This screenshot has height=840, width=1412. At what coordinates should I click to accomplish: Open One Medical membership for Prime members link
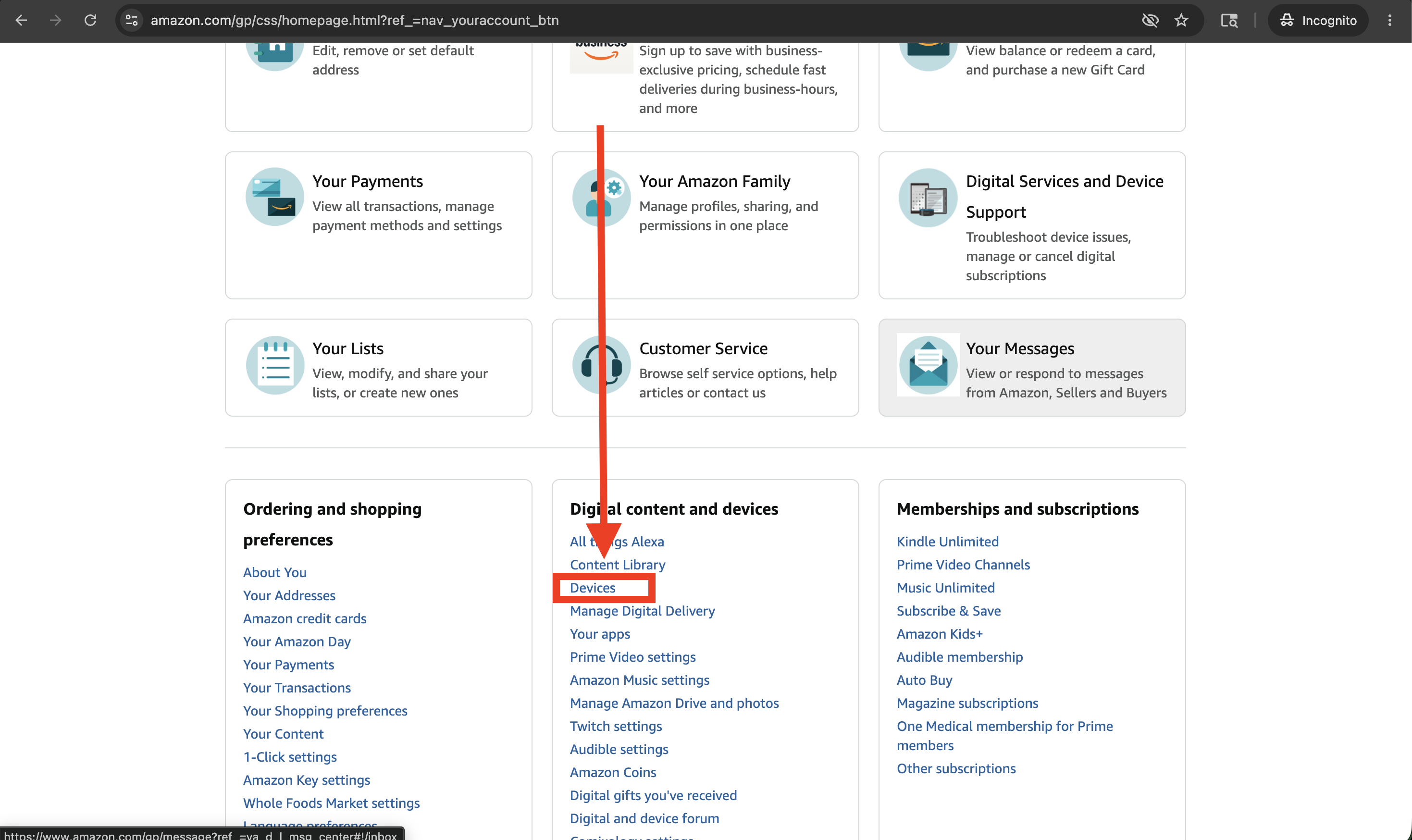pyautogui.click(x=1005, y=736)
